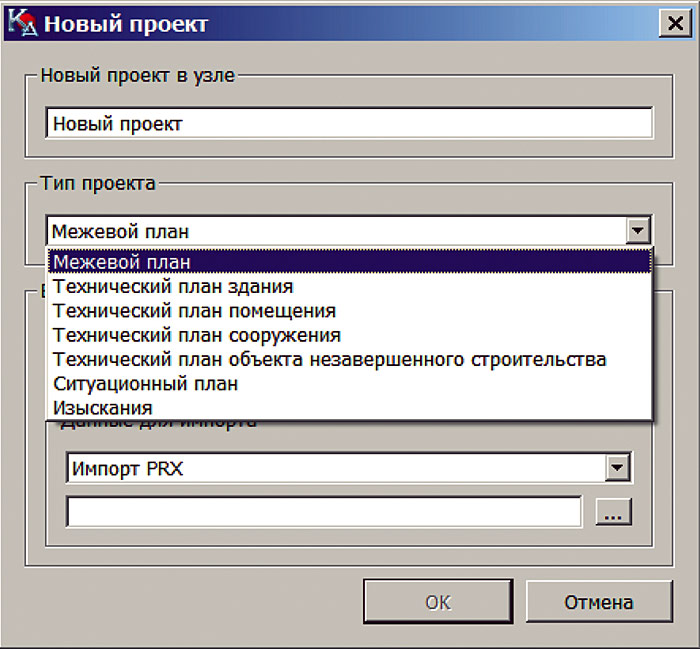Screen dimensions: 700x649
Task: Close the Новый проект dialog window
Action: pos(675,23)
